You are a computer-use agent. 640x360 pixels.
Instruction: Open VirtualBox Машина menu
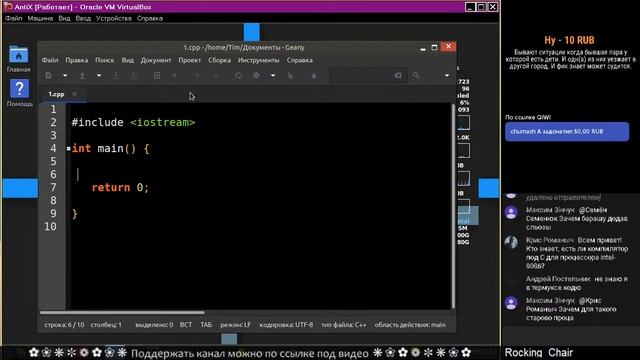(x=40, y=18)
